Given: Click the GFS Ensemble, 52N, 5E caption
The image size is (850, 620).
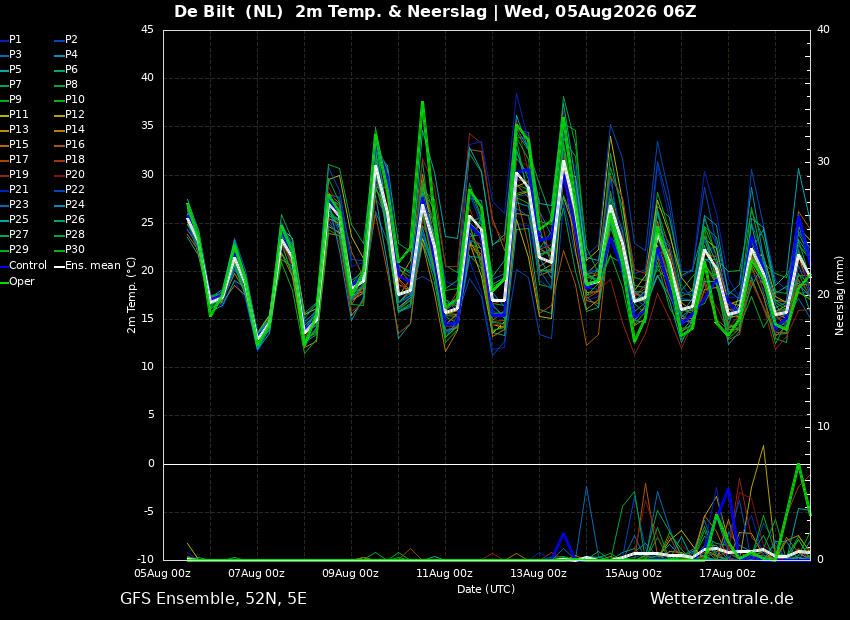Looking at the screenshot, I should pos(213,599).
